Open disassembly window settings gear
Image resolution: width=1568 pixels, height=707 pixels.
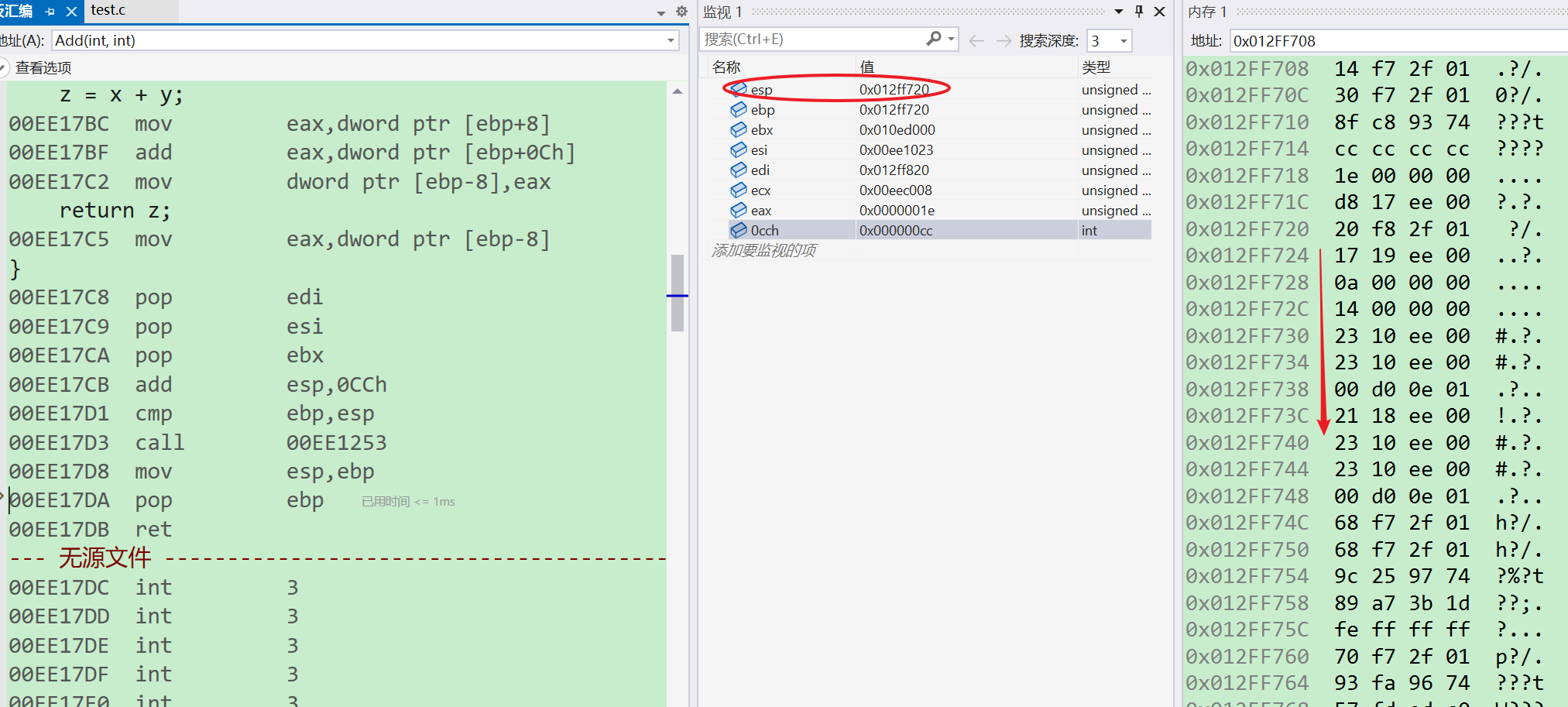(681, 12)
